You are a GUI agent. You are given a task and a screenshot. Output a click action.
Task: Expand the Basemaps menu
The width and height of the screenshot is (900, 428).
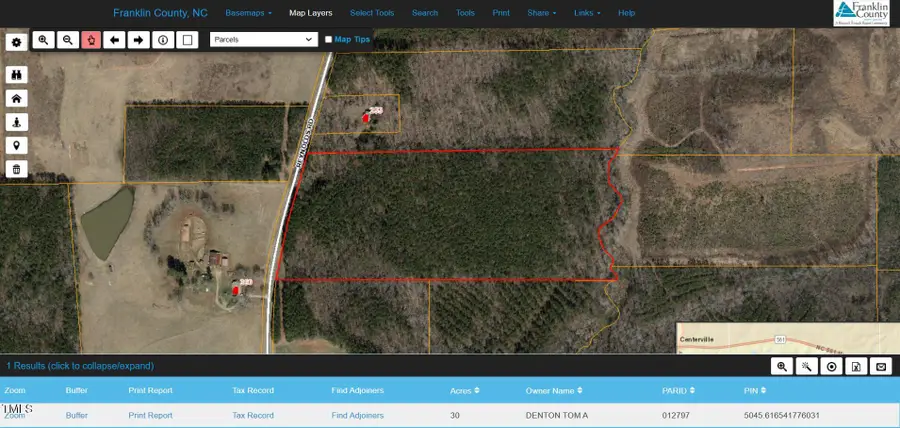[249, 13]
